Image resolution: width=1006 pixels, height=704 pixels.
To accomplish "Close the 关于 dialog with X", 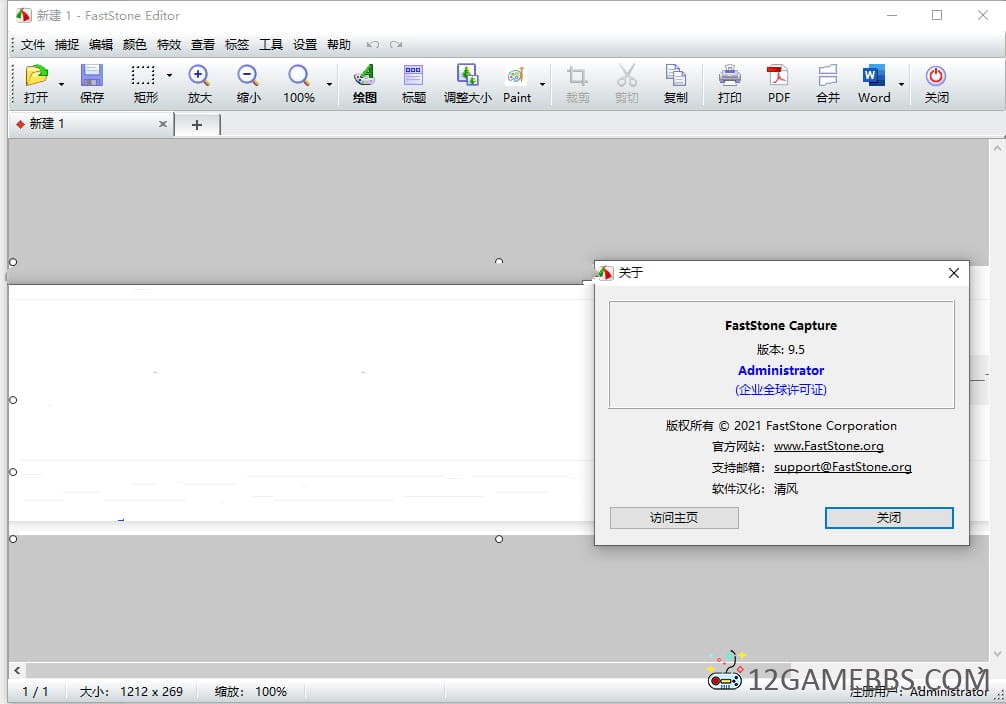I will tap(954, 273).
